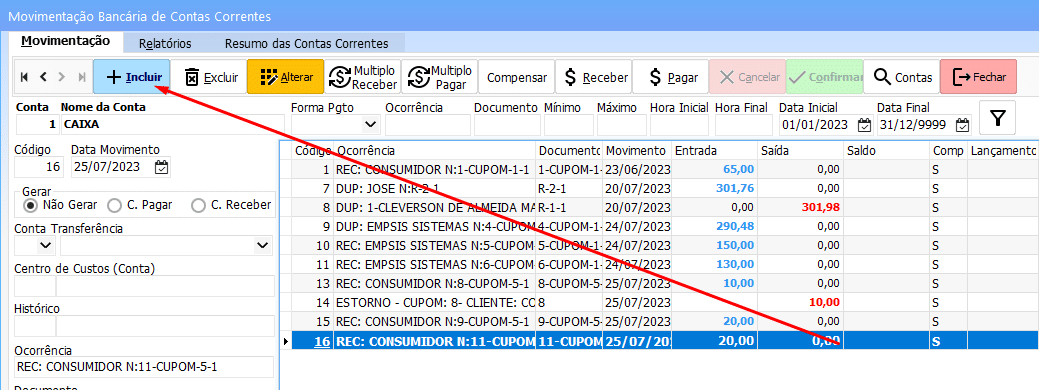1039x390 pixels.
Task: Sort by Movimento column header
Action: point(636,151)
